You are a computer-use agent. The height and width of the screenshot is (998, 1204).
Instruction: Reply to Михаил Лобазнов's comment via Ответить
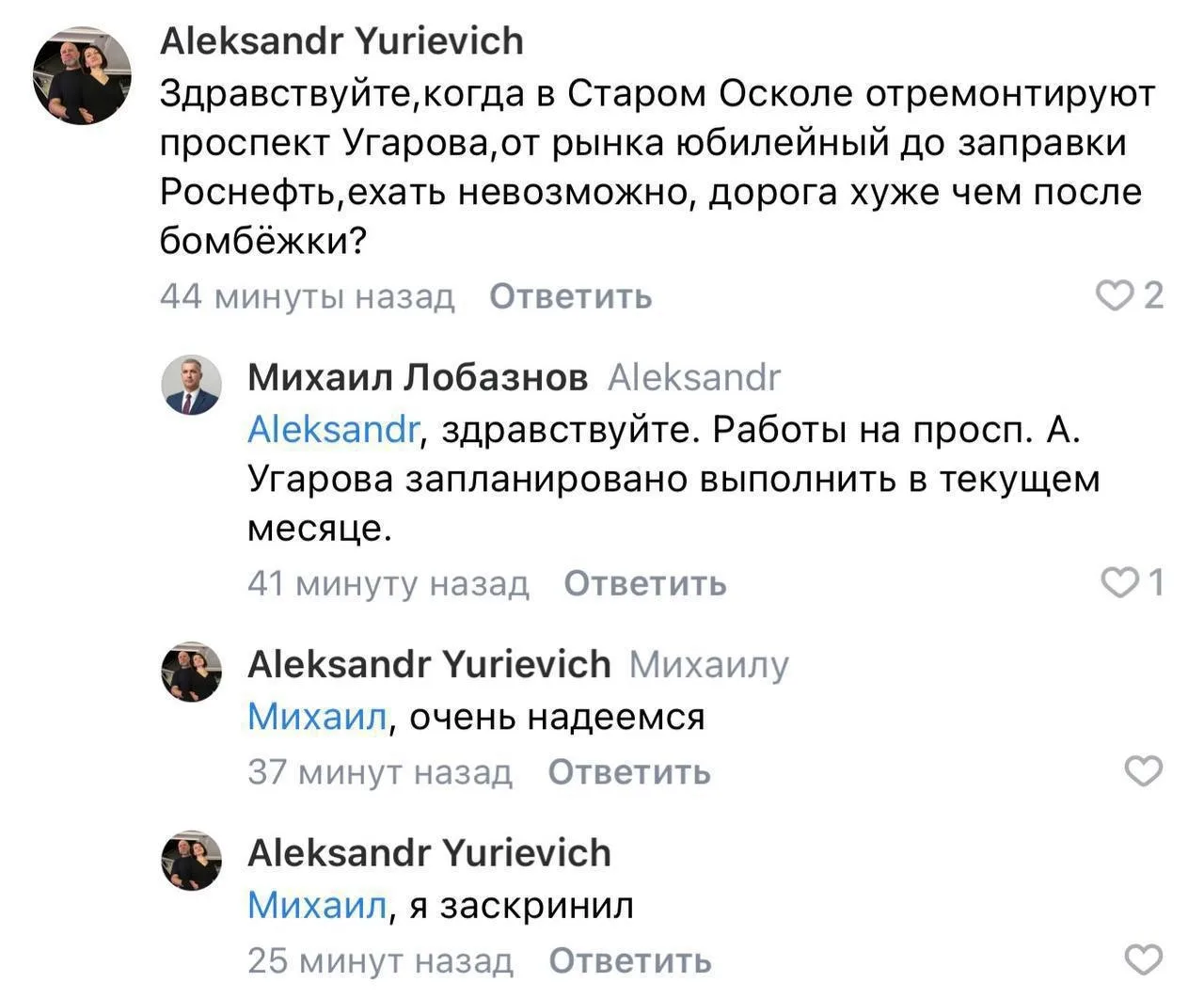(644, 584)
